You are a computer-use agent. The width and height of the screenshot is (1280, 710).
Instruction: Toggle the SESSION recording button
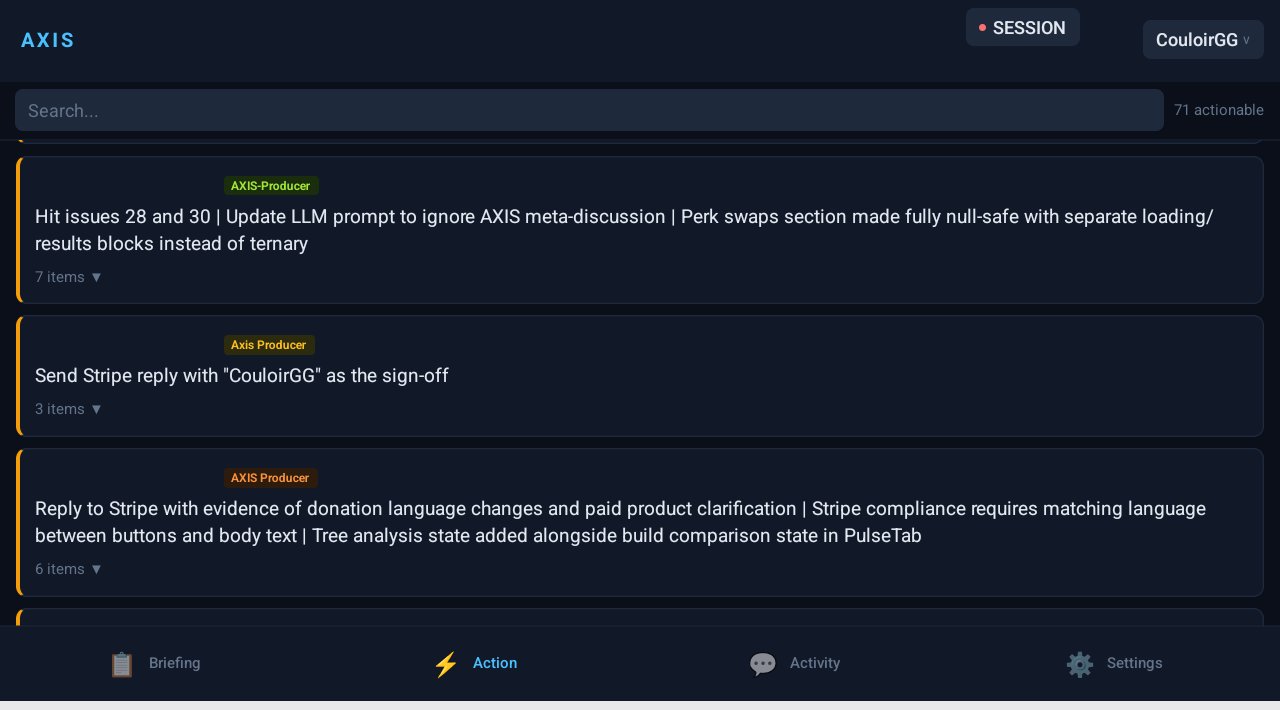pos(1022,28)
